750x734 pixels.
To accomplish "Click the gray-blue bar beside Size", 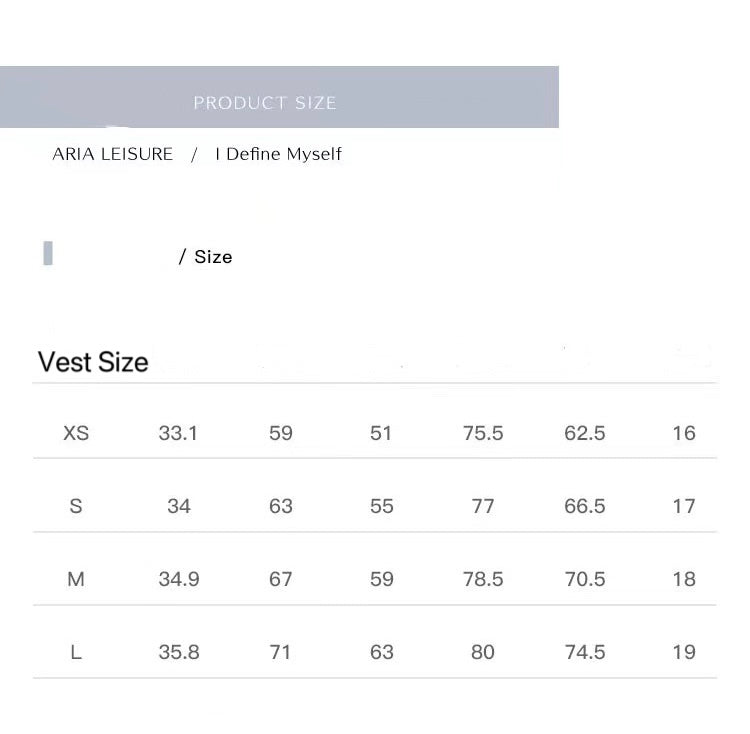I will (48, 253).
